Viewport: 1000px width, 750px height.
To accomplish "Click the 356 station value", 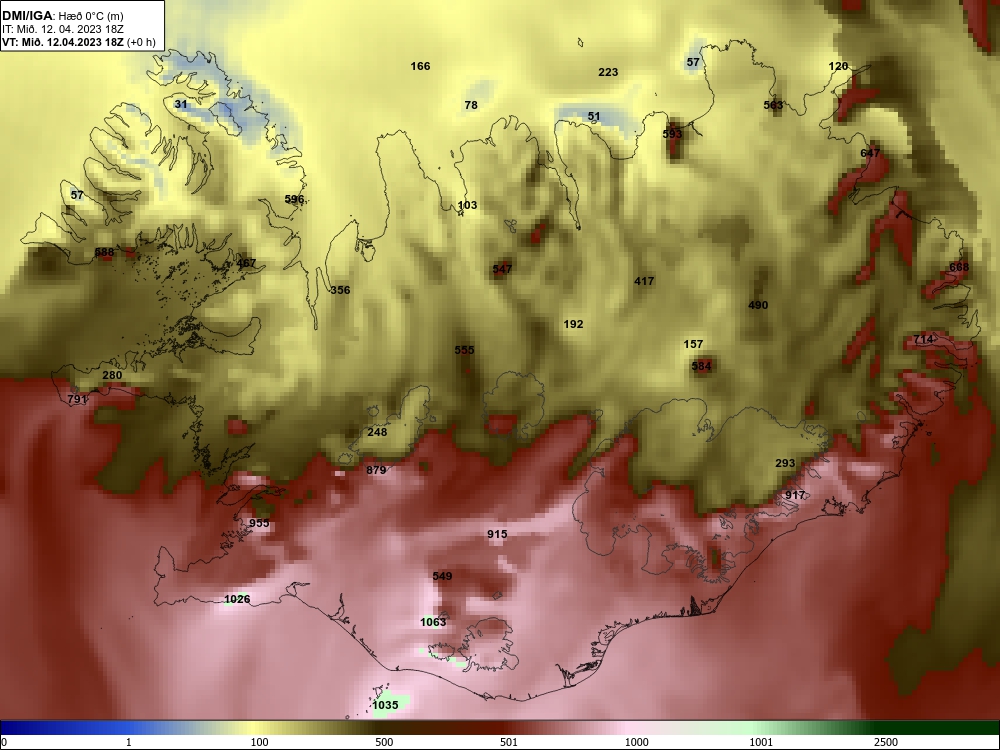I will 340,290.
